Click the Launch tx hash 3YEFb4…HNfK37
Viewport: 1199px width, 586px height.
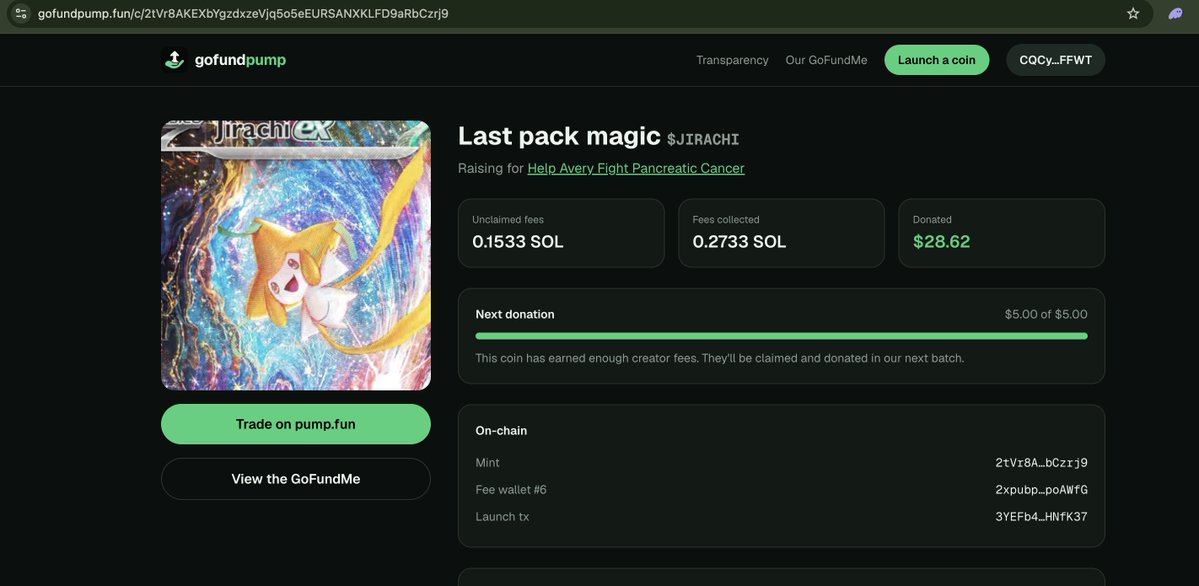coord(1041,516)
